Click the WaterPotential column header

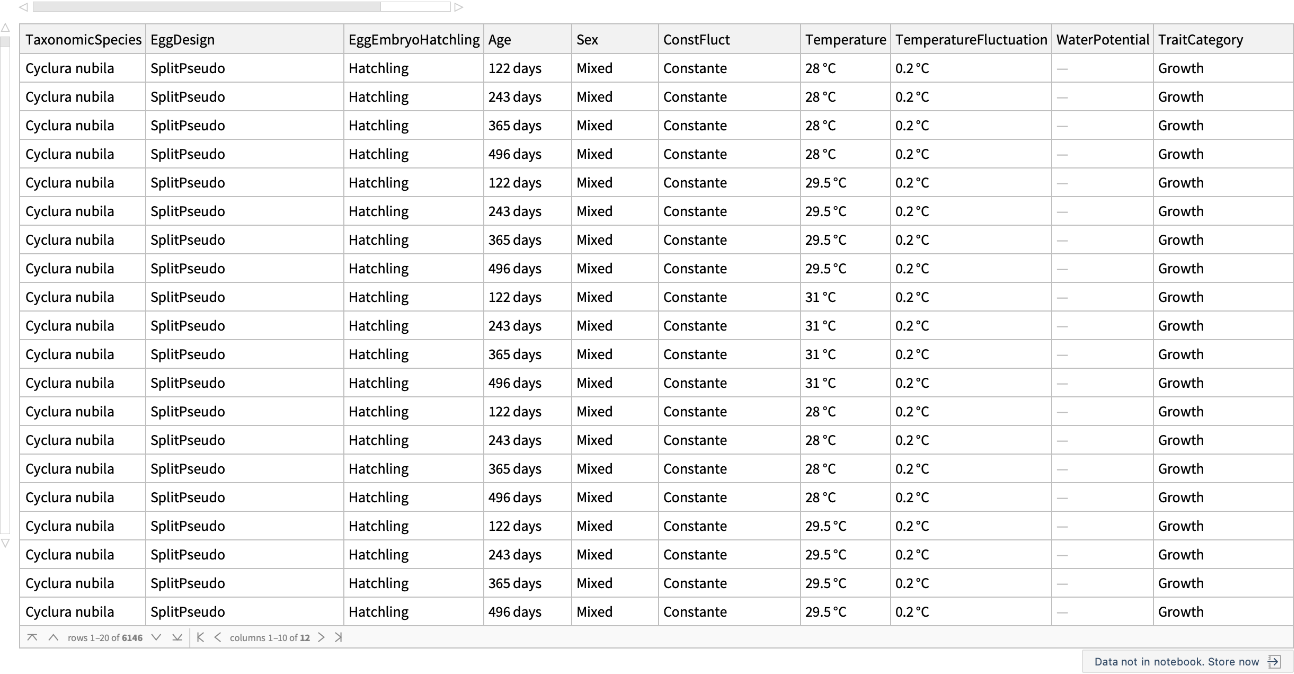coord(1102,40)
